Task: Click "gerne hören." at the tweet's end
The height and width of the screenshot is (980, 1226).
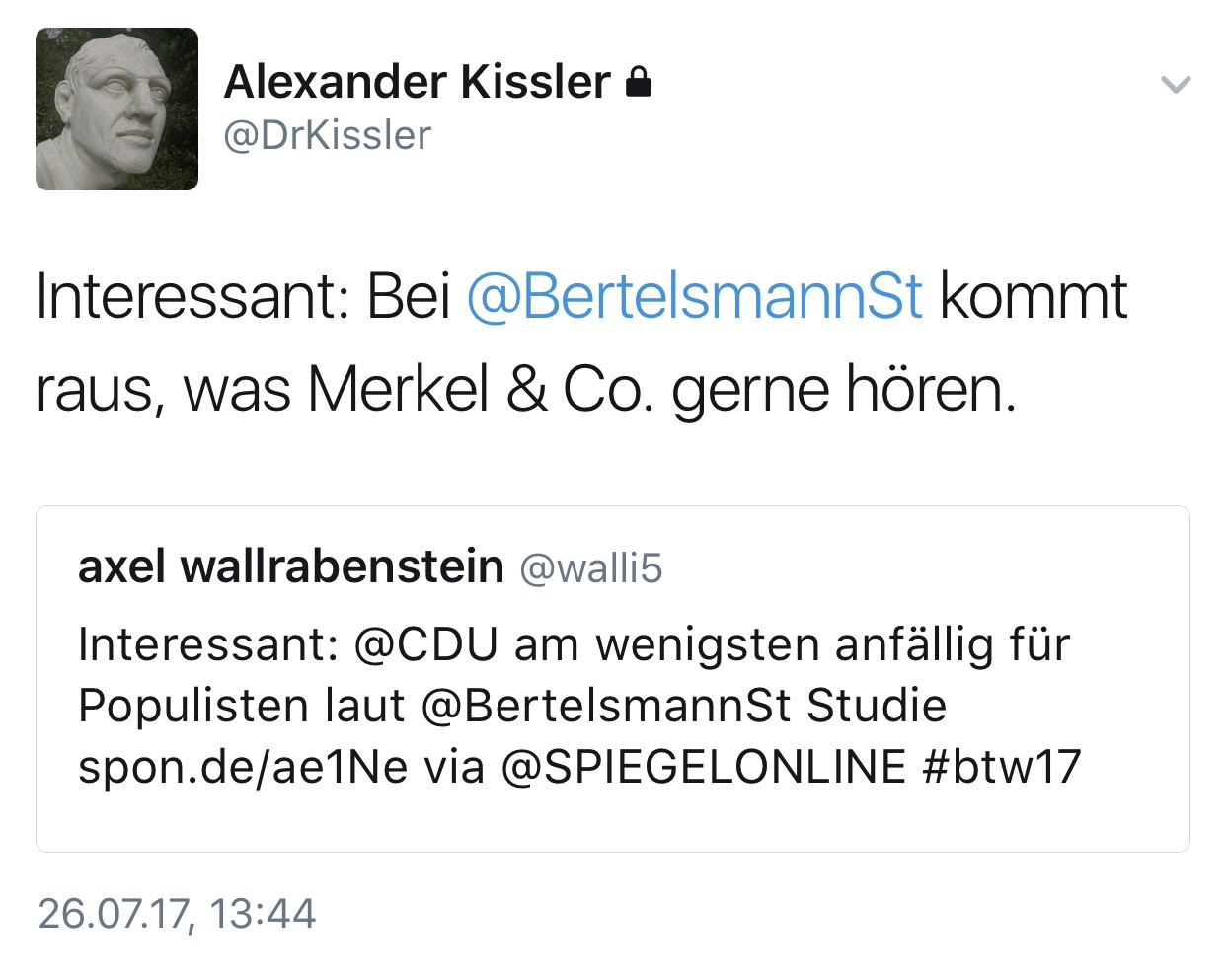Action: click(x=844, y=390)
